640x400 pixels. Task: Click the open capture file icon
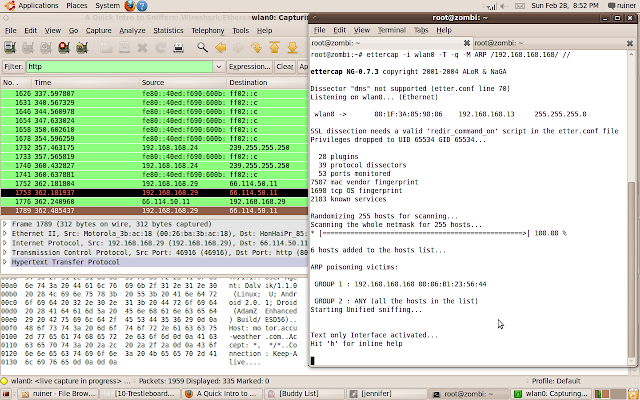coord(107,47)
